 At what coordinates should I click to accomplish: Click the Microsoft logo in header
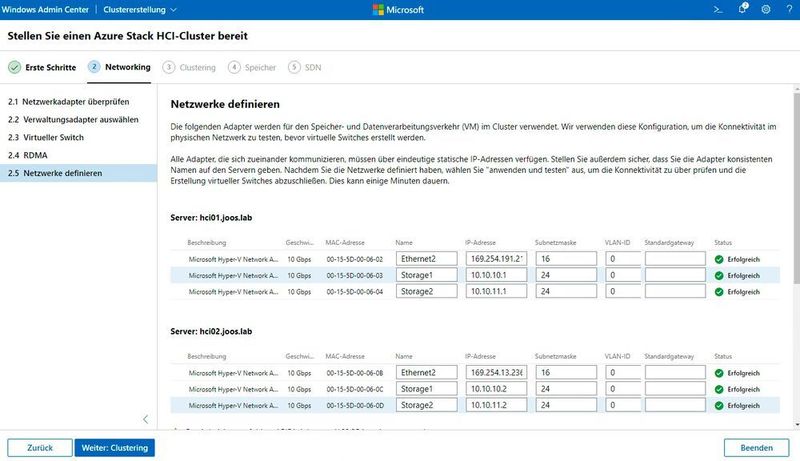(x=398, y=10)
